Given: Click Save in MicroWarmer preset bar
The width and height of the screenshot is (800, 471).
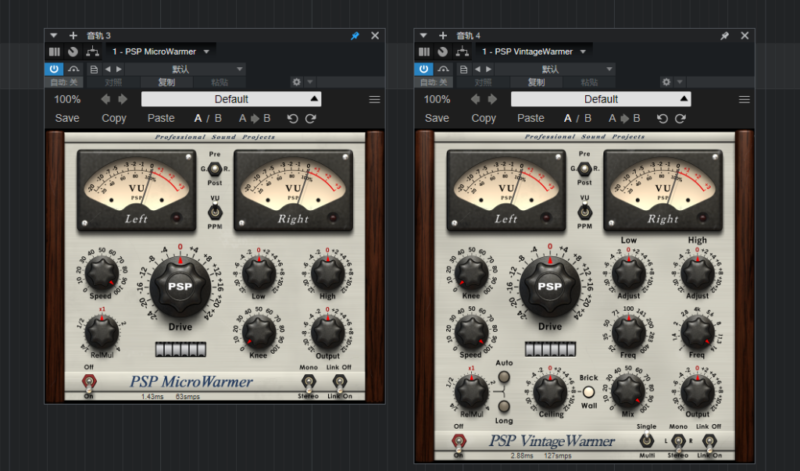Looking at the screenshot, I should click(x=68, y=118).
